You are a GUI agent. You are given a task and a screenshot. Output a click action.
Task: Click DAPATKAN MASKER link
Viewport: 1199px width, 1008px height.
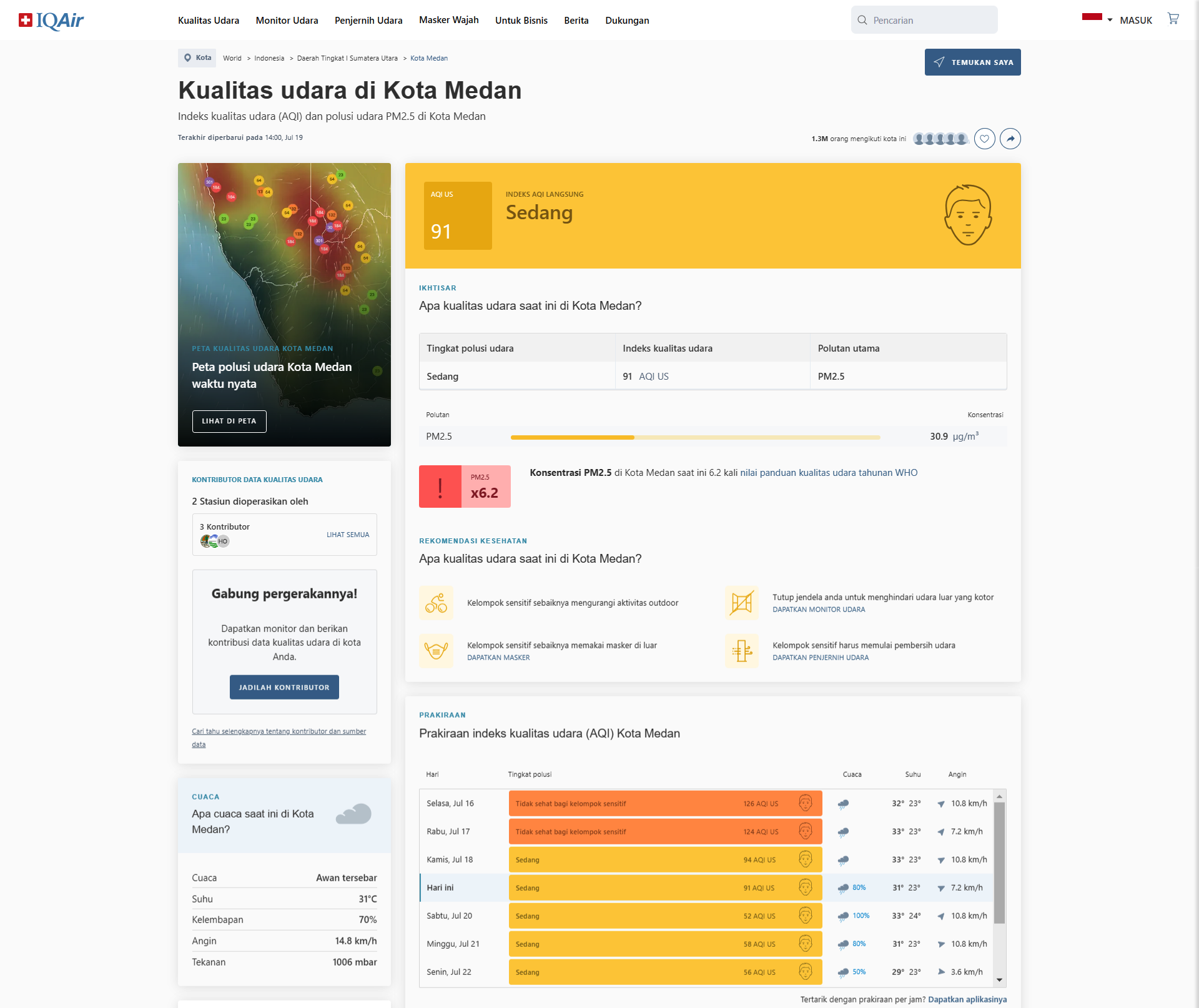(498, 658)
